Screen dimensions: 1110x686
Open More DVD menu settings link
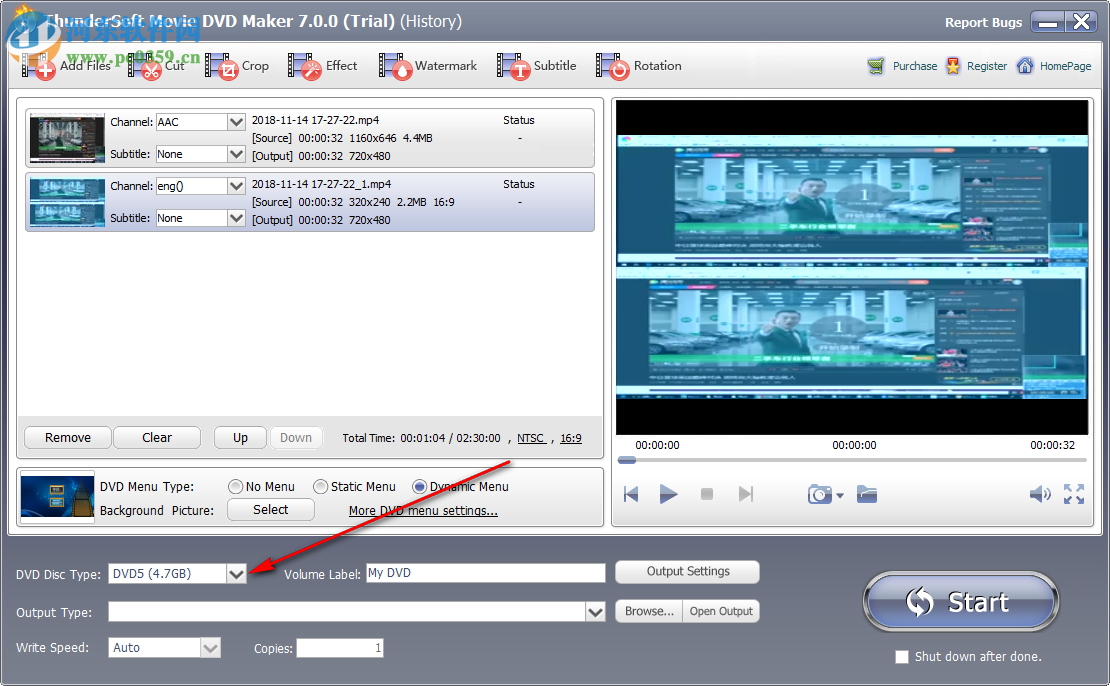pyautogui.click(x=422, y=510)
